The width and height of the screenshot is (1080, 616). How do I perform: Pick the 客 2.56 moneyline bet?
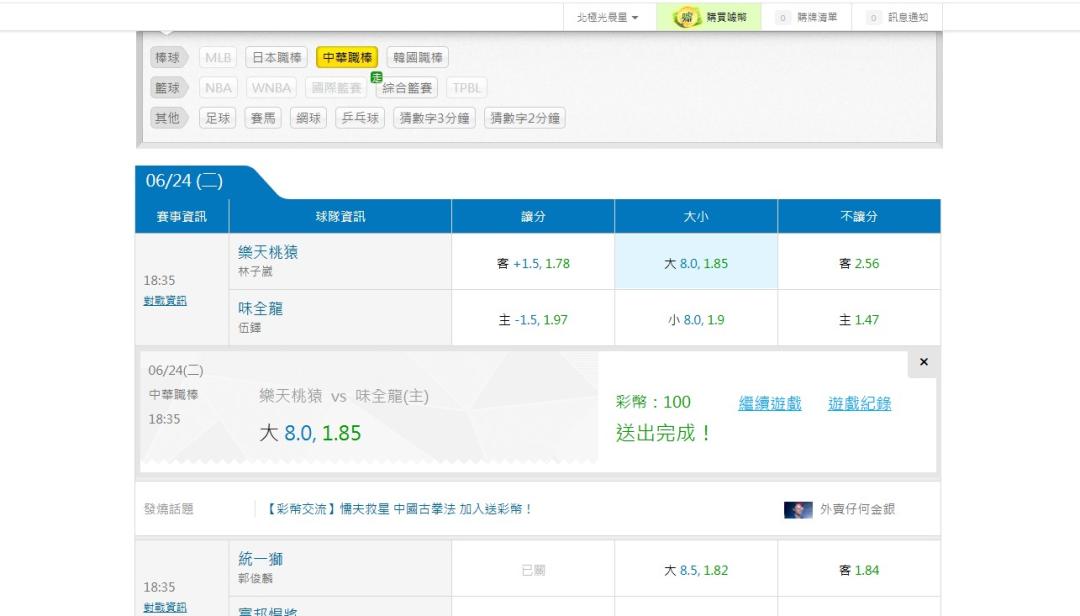(859, 263)
